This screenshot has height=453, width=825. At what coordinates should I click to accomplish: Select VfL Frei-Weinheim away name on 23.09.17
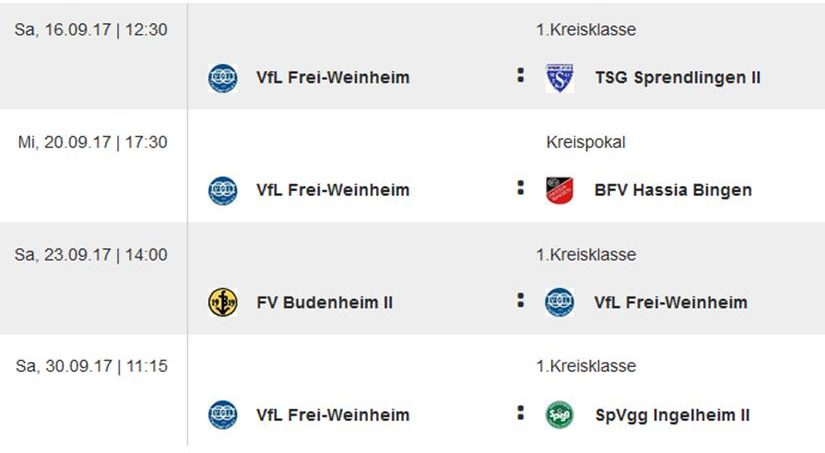(x=671, y=303)
